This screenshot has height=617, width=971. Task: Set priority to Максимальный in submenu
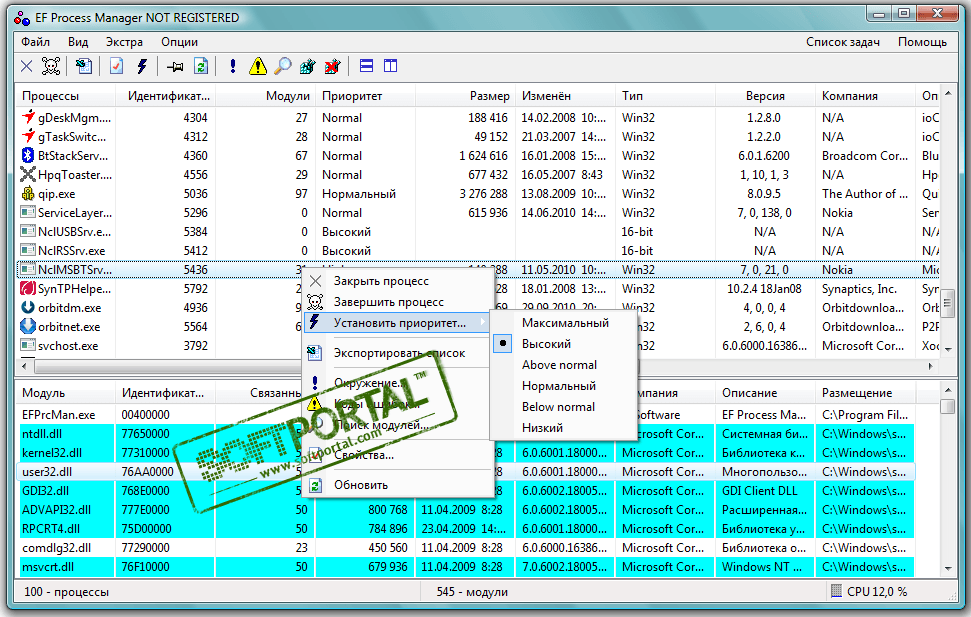coord(565,323)
